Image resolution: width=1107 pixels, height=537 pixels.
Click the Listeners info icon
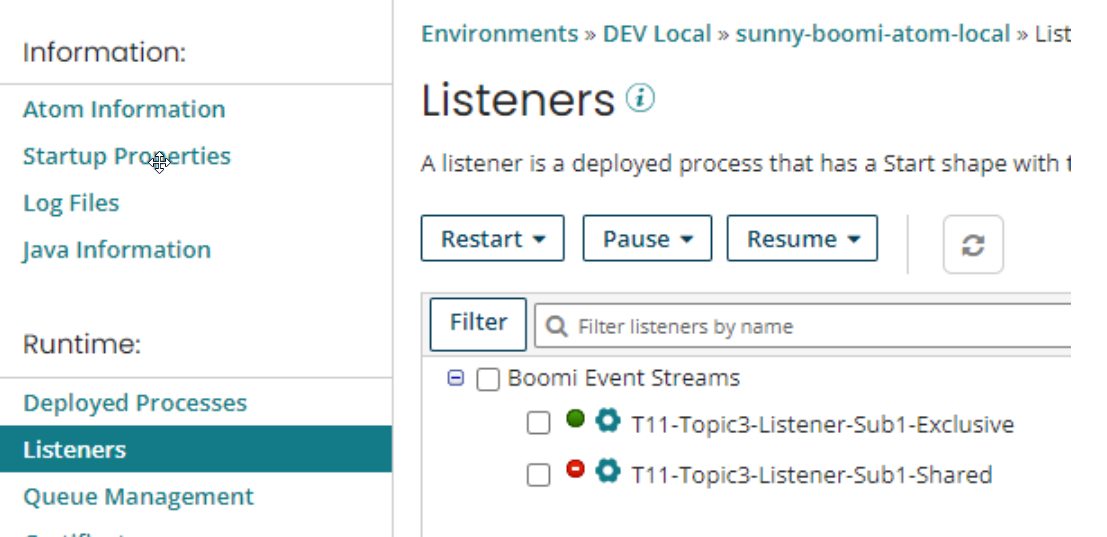pyautogui.click(x=640, y=98)
